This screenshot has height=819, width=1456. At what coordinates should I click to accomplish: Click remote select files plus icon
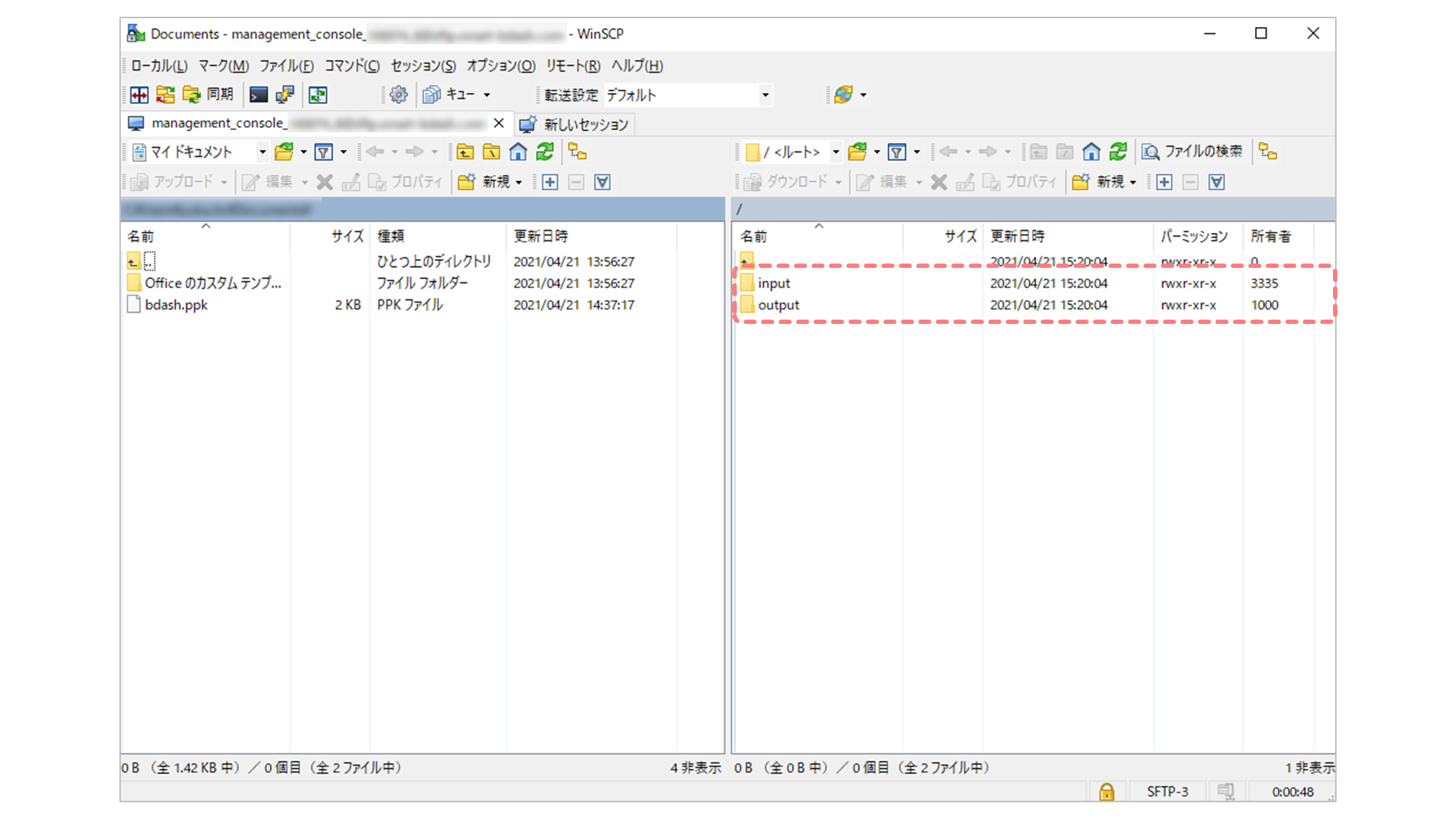(x=1164, y=182)
